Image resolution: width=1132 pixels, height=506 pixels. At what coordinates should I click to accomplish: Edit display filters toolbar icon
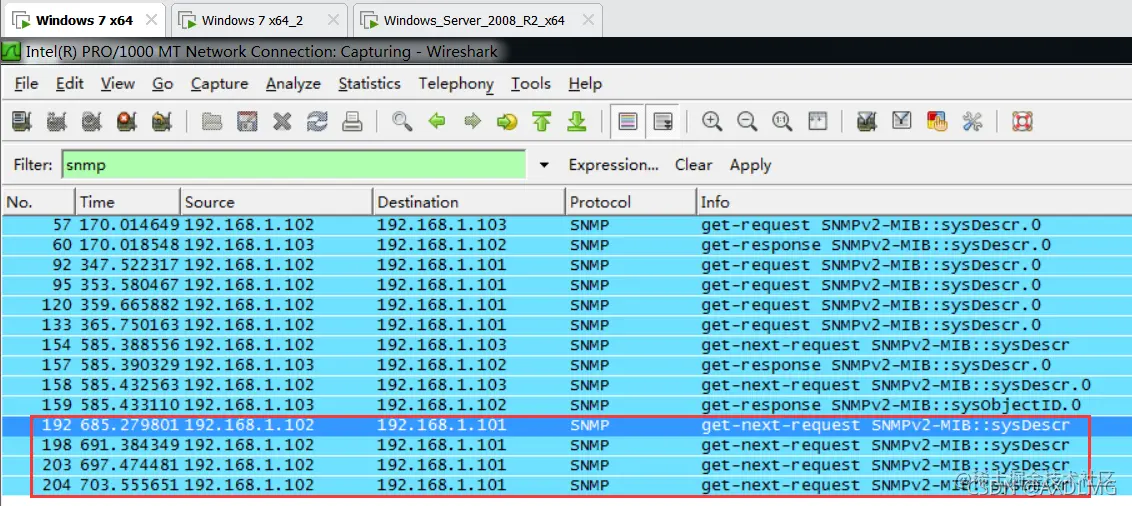(x=902, y=121)
